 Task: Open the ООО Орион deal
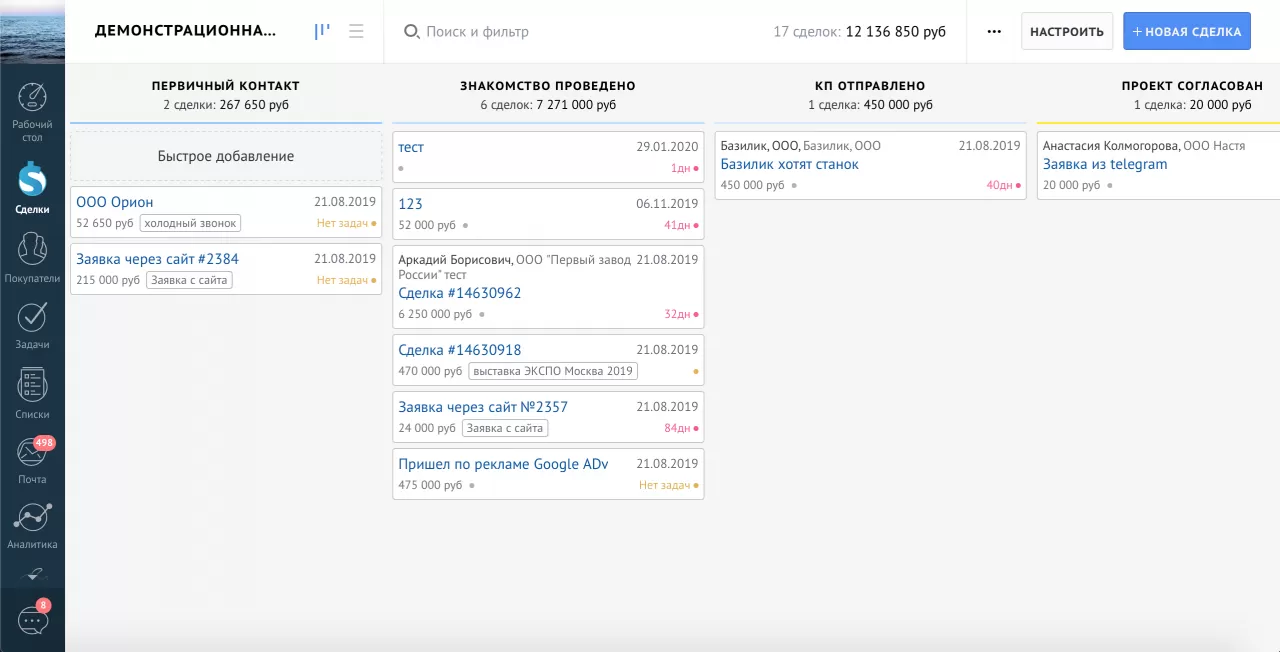115,202
